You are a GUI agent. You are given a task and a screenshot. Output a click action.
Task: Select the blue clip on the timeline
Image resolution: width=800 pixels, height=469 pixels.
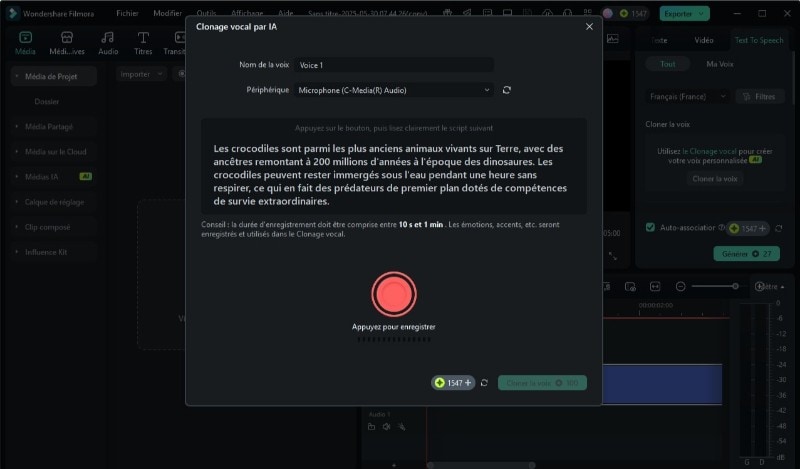tap(662, 384)
